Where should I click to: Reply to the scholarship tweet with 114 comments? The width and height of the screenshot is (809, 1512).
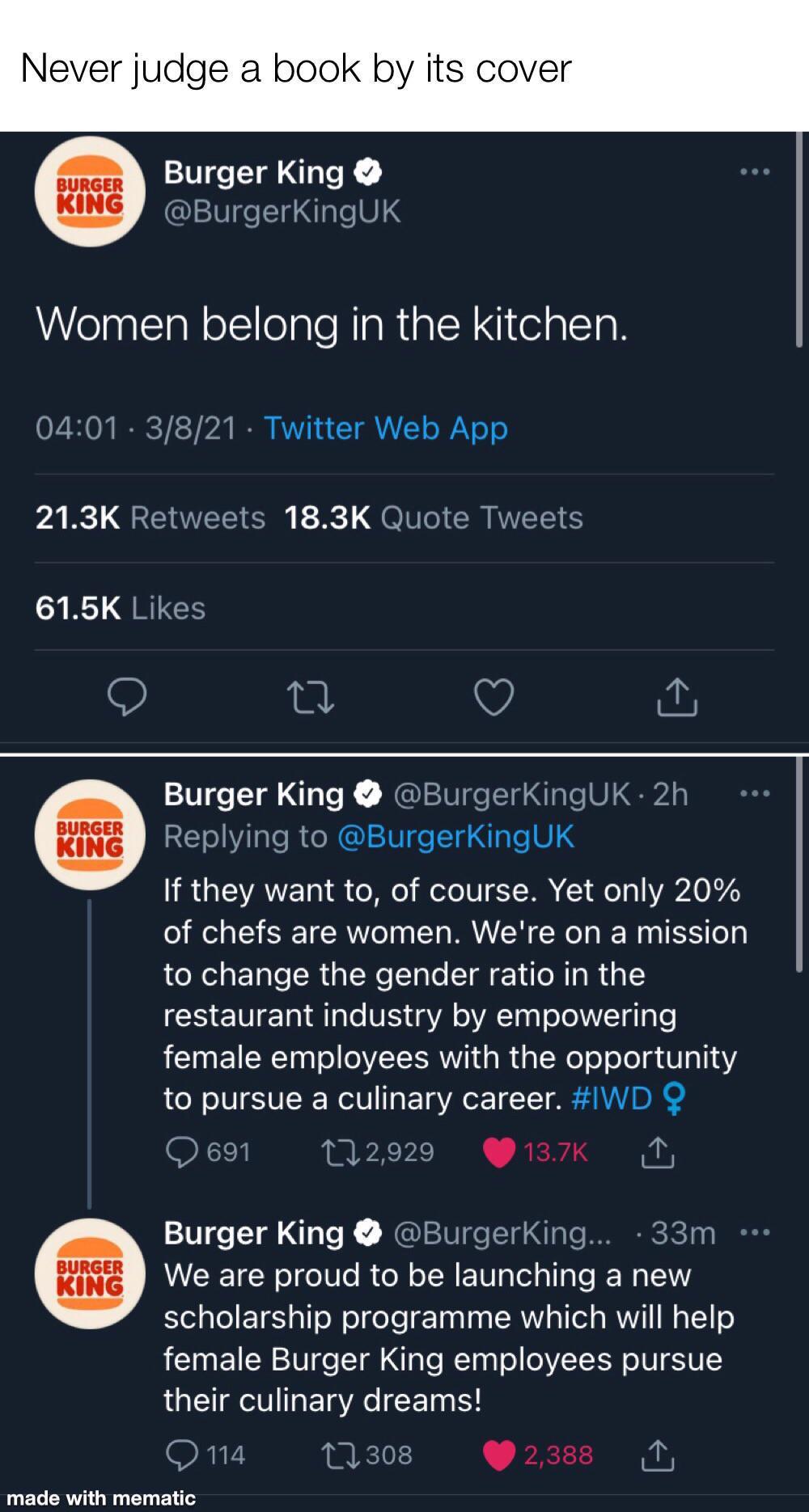(x=182, y=1455)
